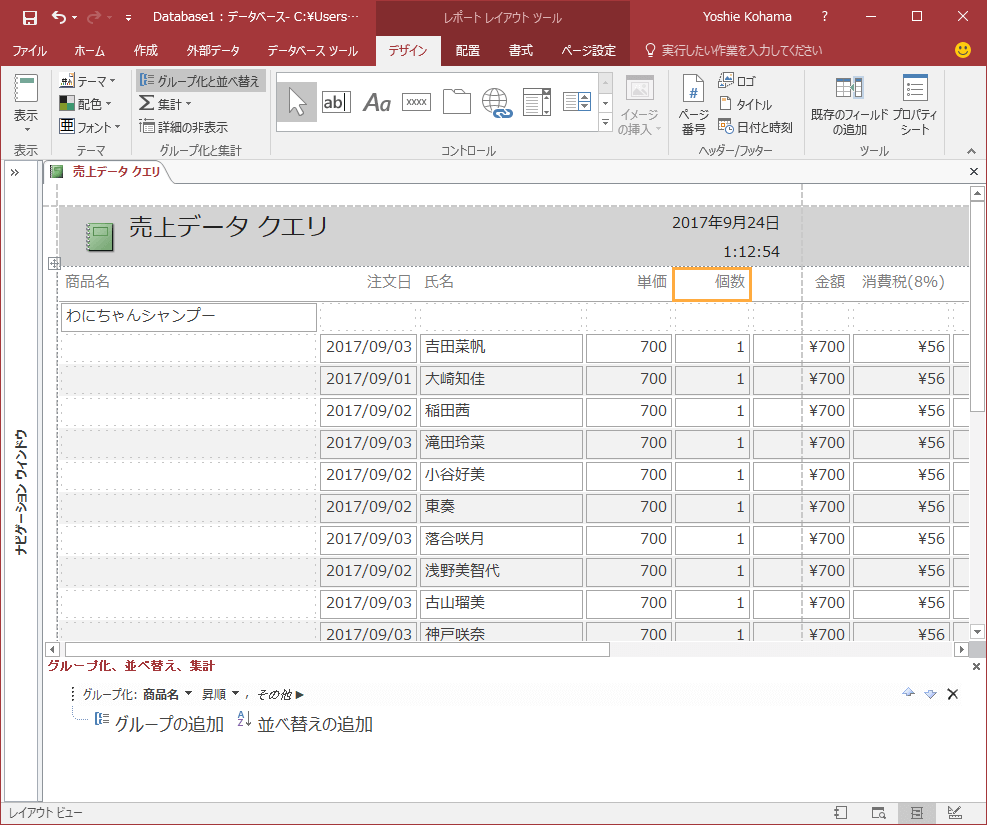Show the next row of the Controls gallery
This screenshot has width=987, height=825.
(606, 103)
